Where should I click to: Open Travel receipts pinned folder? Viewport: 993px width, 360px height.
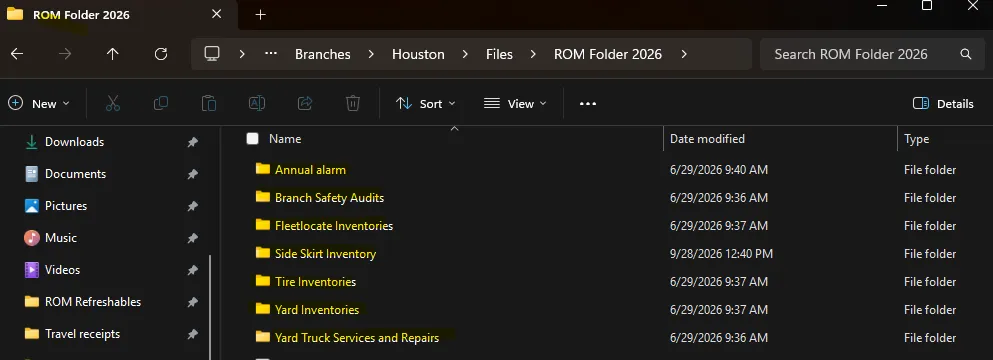coord(82,334)
